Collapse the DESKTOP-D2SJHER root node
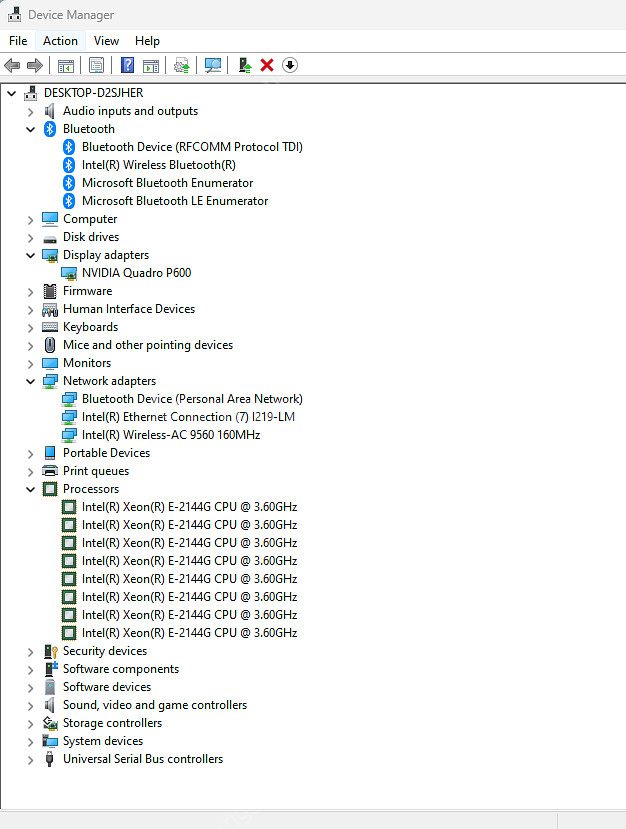Image resolution: width=626 pixels, height=829 pixels. (12, 94)
